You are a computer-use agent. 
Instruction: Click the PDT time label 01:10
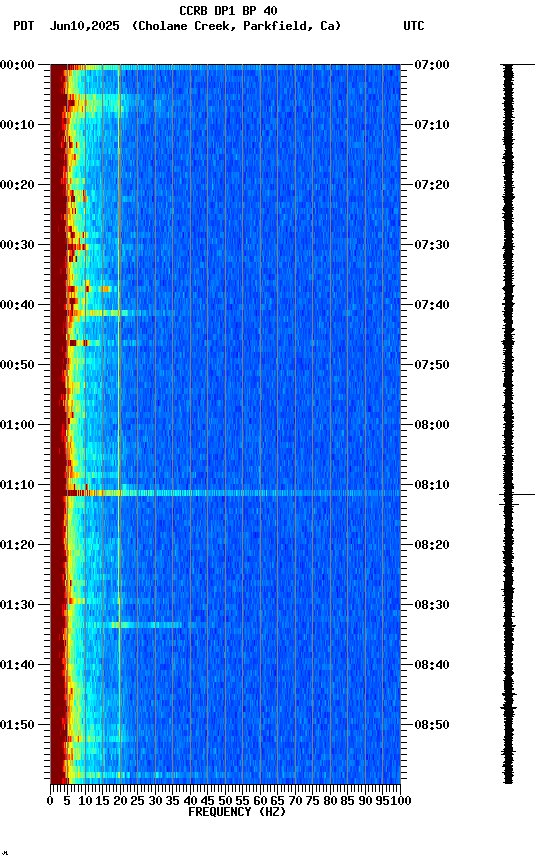click(17, 485)
